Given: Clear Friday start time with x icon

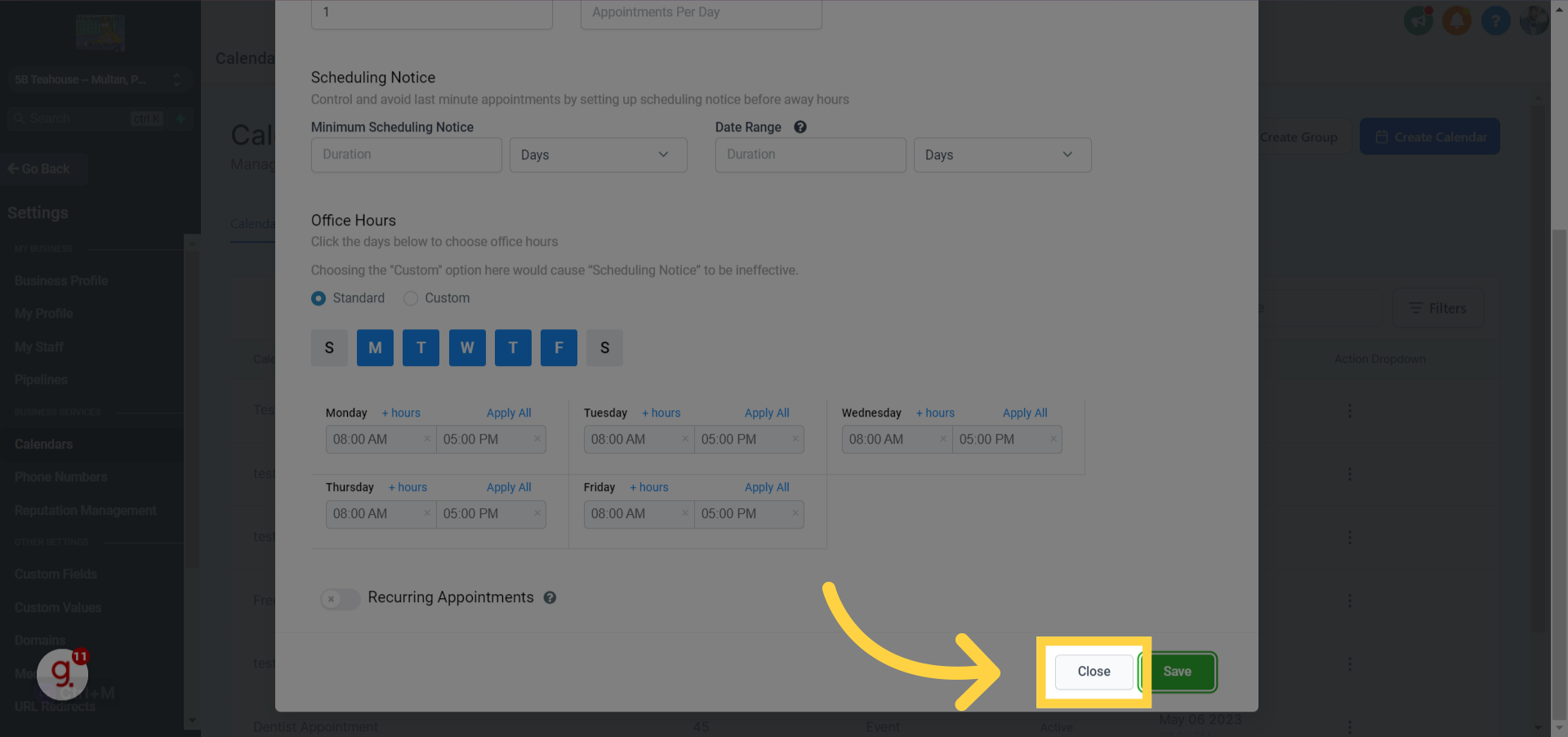Looking at the screenshot, I should 684,513.
